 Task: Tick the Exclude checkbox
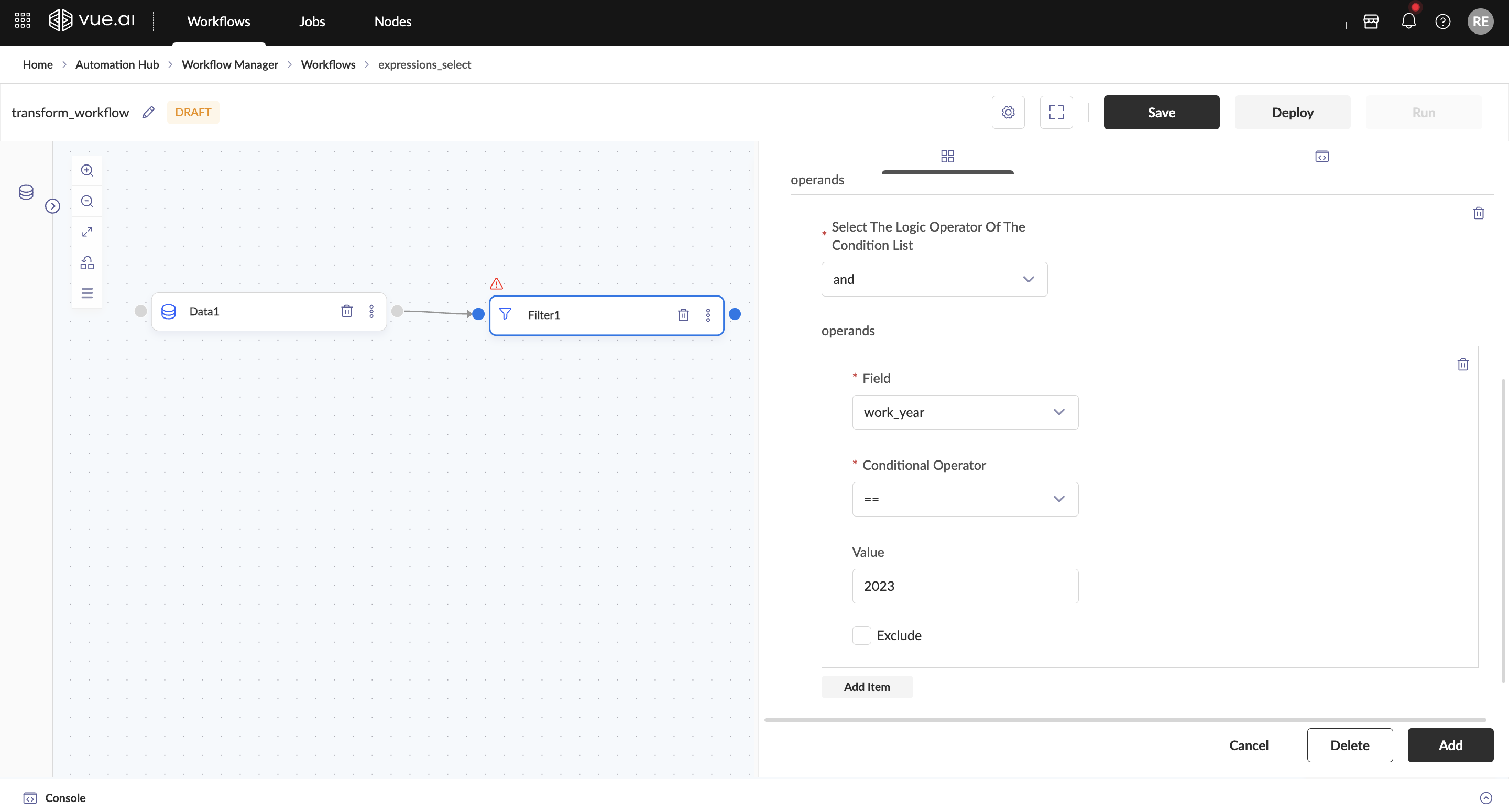pyautogui.click(x=861, y=635)
